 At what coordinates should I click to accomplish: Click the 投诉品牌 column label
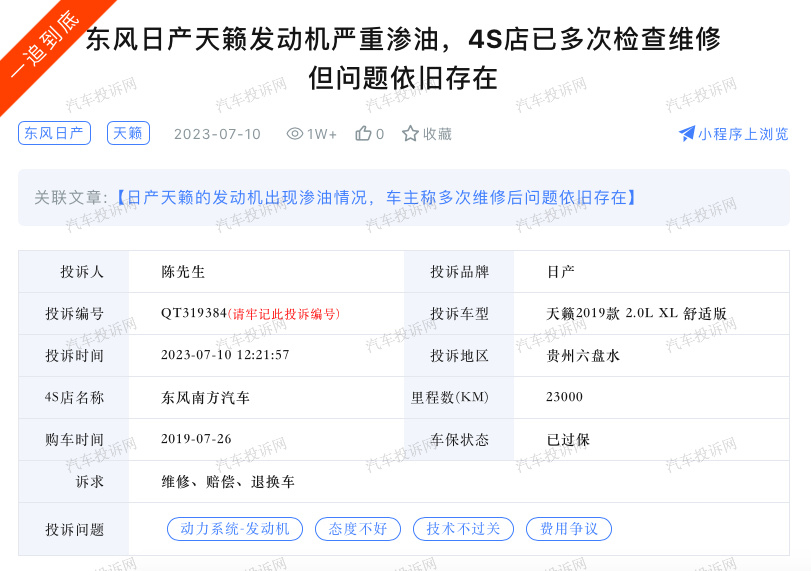(x=459, y=272)
